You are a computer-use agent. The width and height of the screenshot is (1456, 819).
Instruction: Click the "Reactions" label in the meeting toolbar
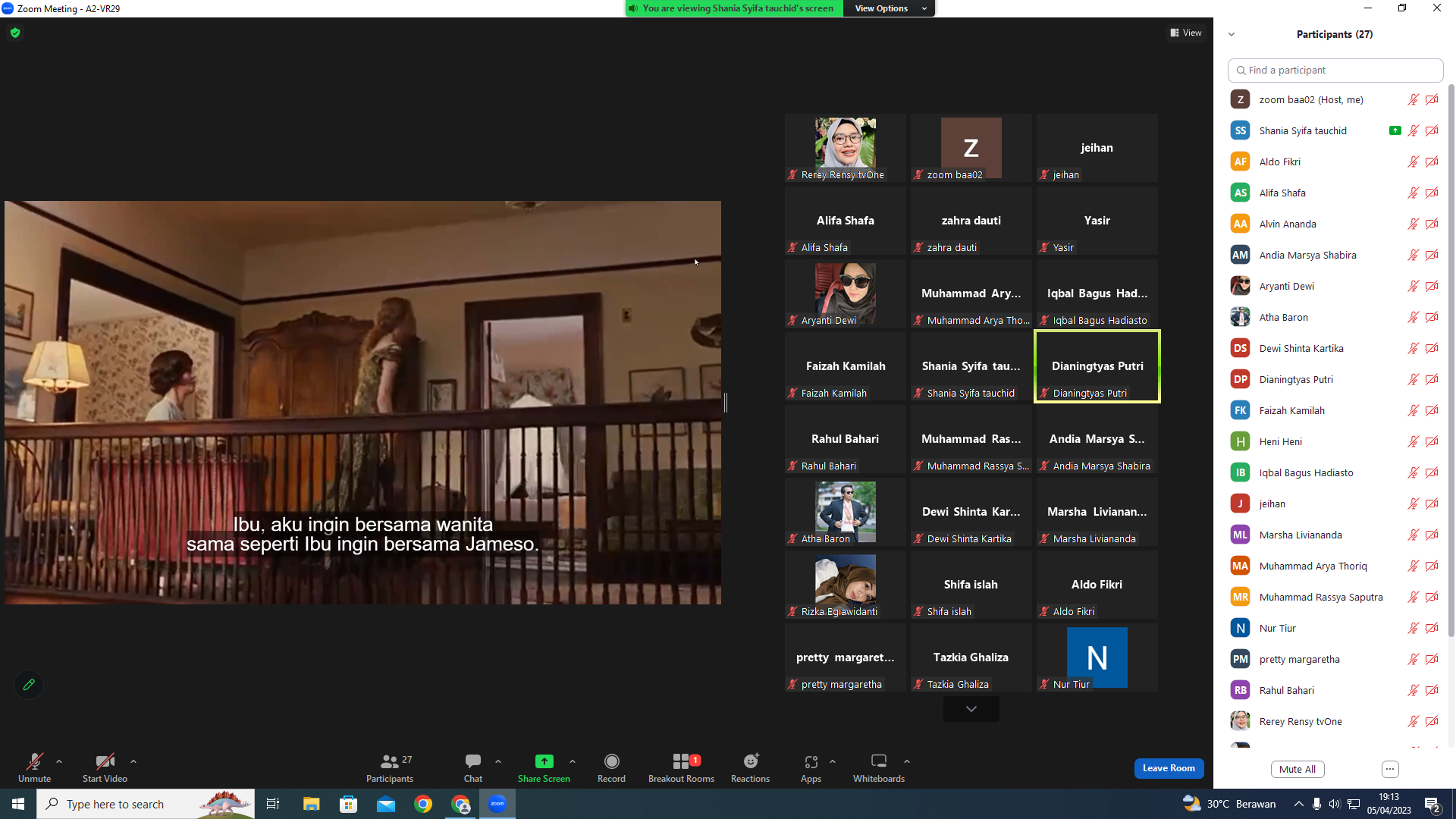tap(751, 779)
